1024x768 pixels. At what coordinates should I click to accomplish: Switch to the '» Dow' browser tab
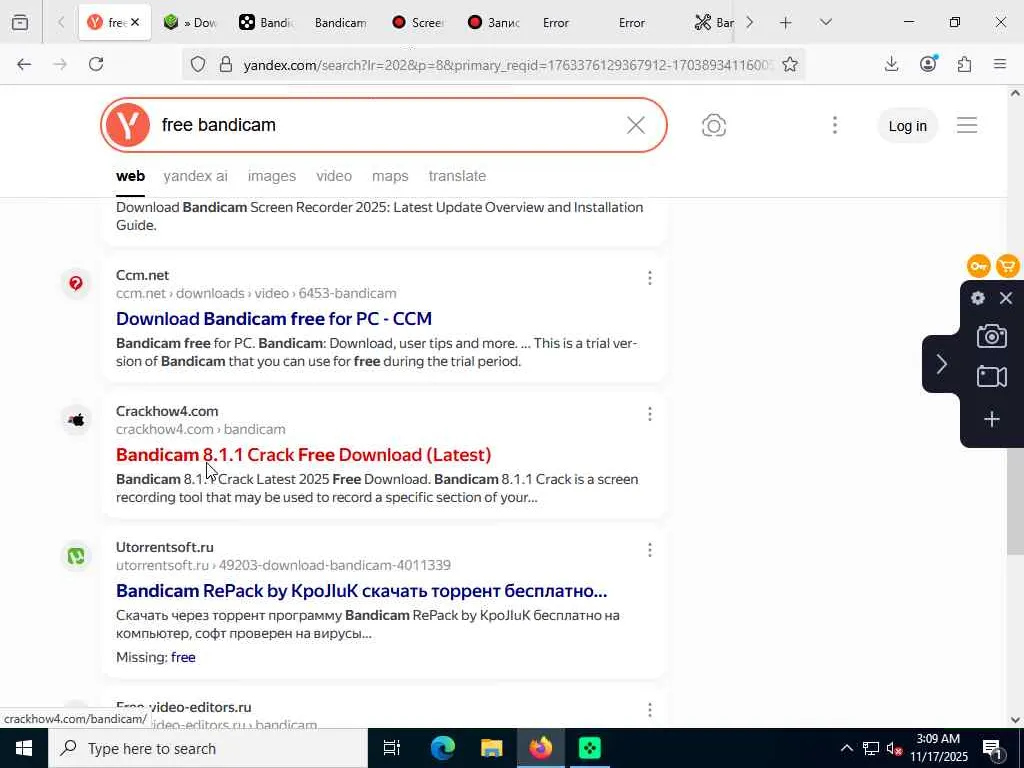(189, 23)
